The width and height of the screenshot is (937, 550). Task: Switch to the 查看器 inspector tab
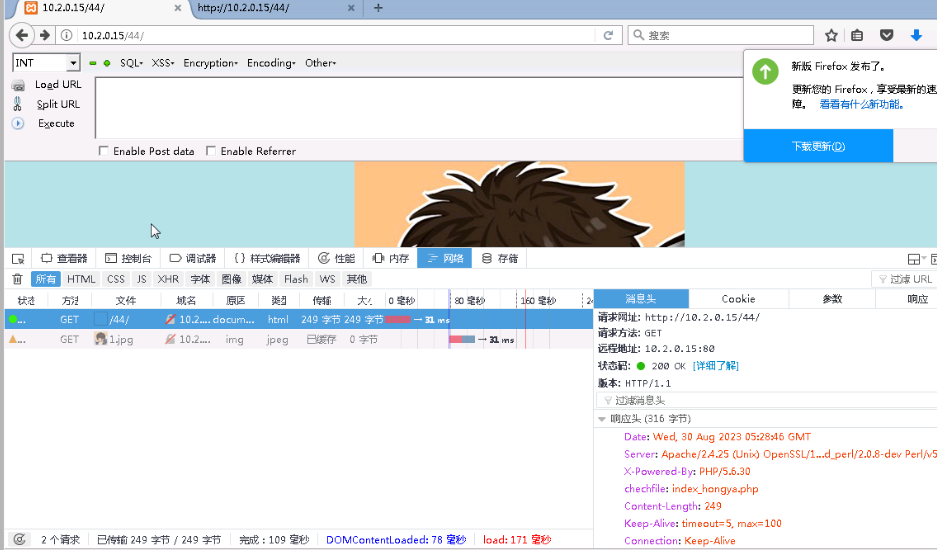pyautogui.click(x=64, y=258)
